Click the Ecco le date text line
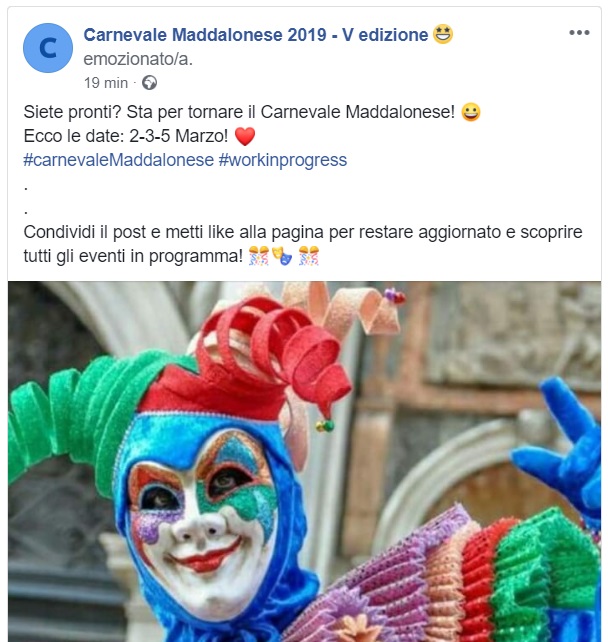Image resolution: width=608 pixels, height=642 pixels. [126, 136]
